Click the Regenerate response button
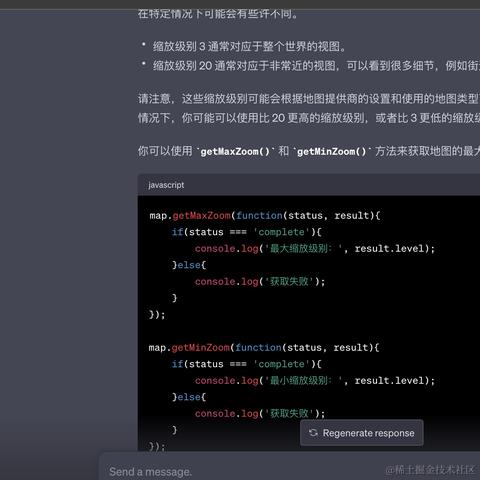The image size is (480, 480). pos(362,433)
